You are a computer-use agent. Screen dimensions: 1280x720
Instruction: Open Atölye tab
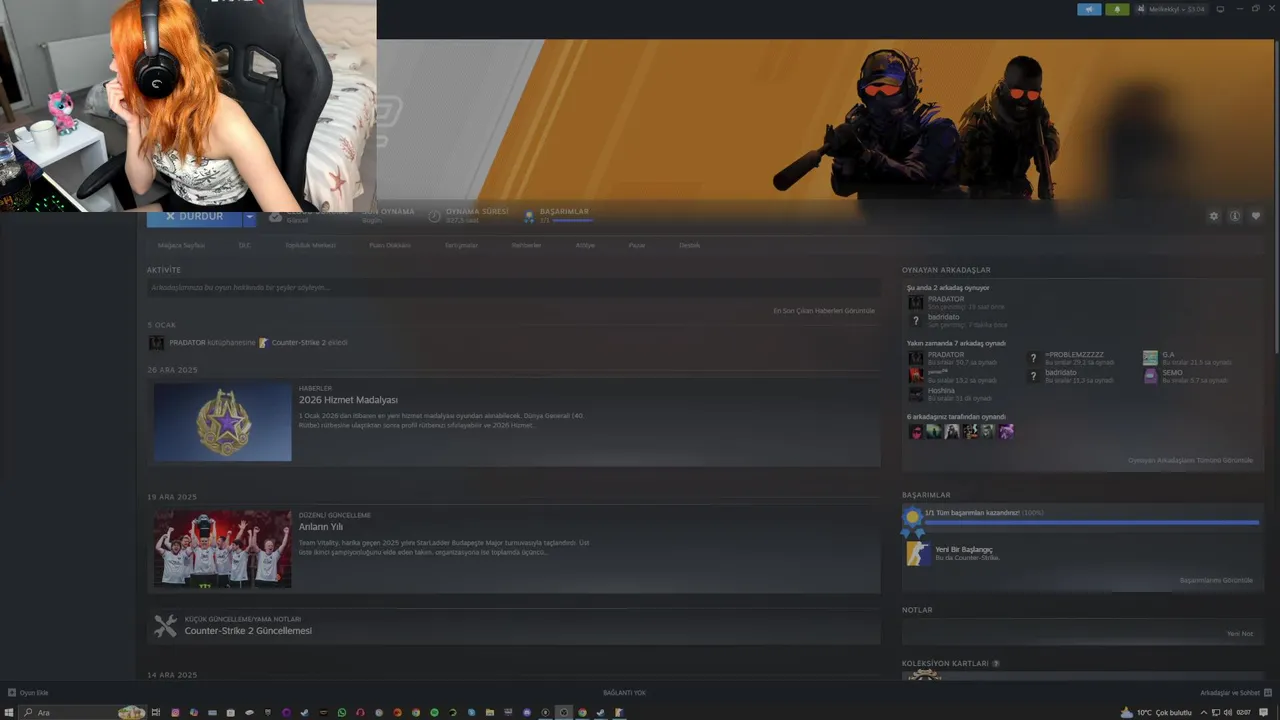coord(585,245)
